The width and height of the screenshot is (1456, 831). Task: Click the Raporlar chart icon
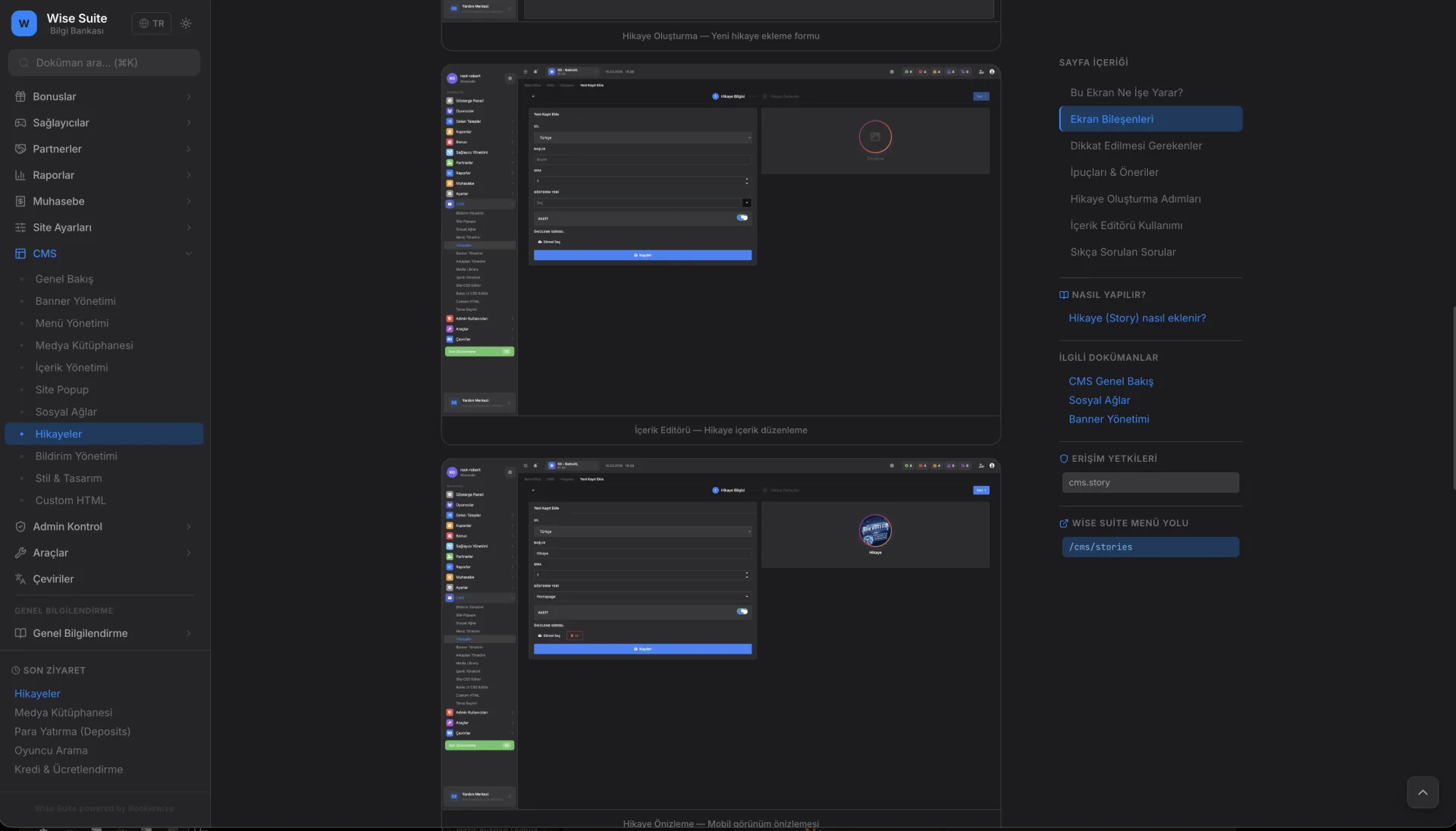pyautogui.click(x=20, y=175)
